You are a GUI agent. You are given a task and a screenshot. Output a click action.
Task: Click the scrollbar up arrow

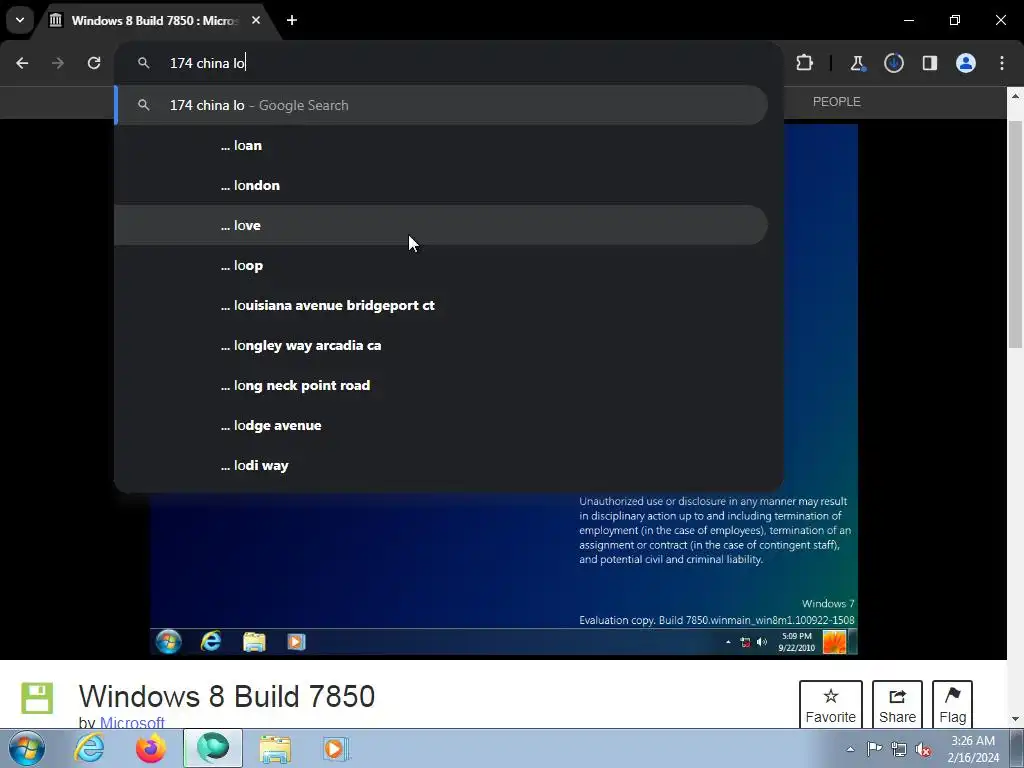[x=1016, y=96]
